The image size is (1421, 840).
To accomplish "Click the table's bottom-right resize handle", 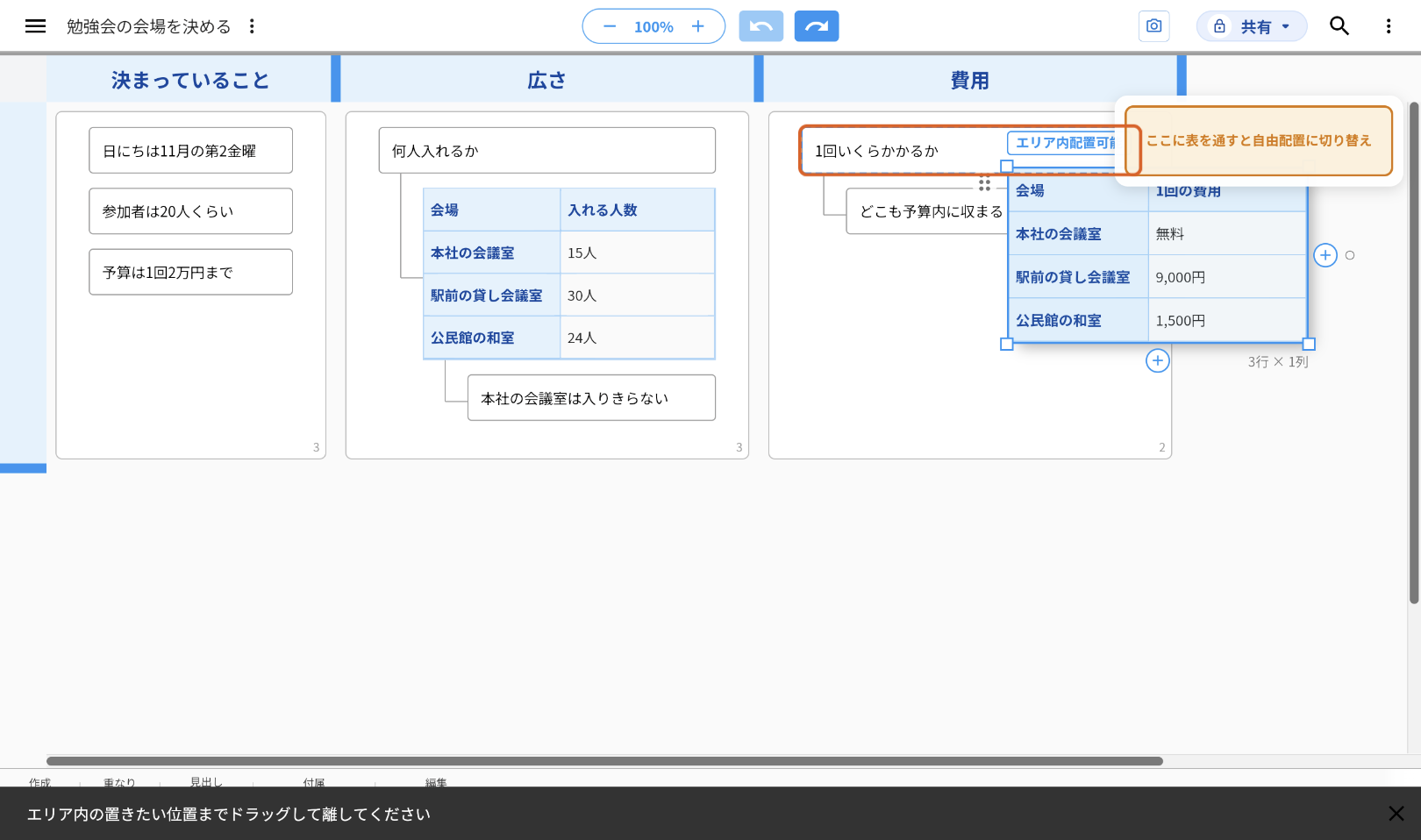I will click(1309, 344).
